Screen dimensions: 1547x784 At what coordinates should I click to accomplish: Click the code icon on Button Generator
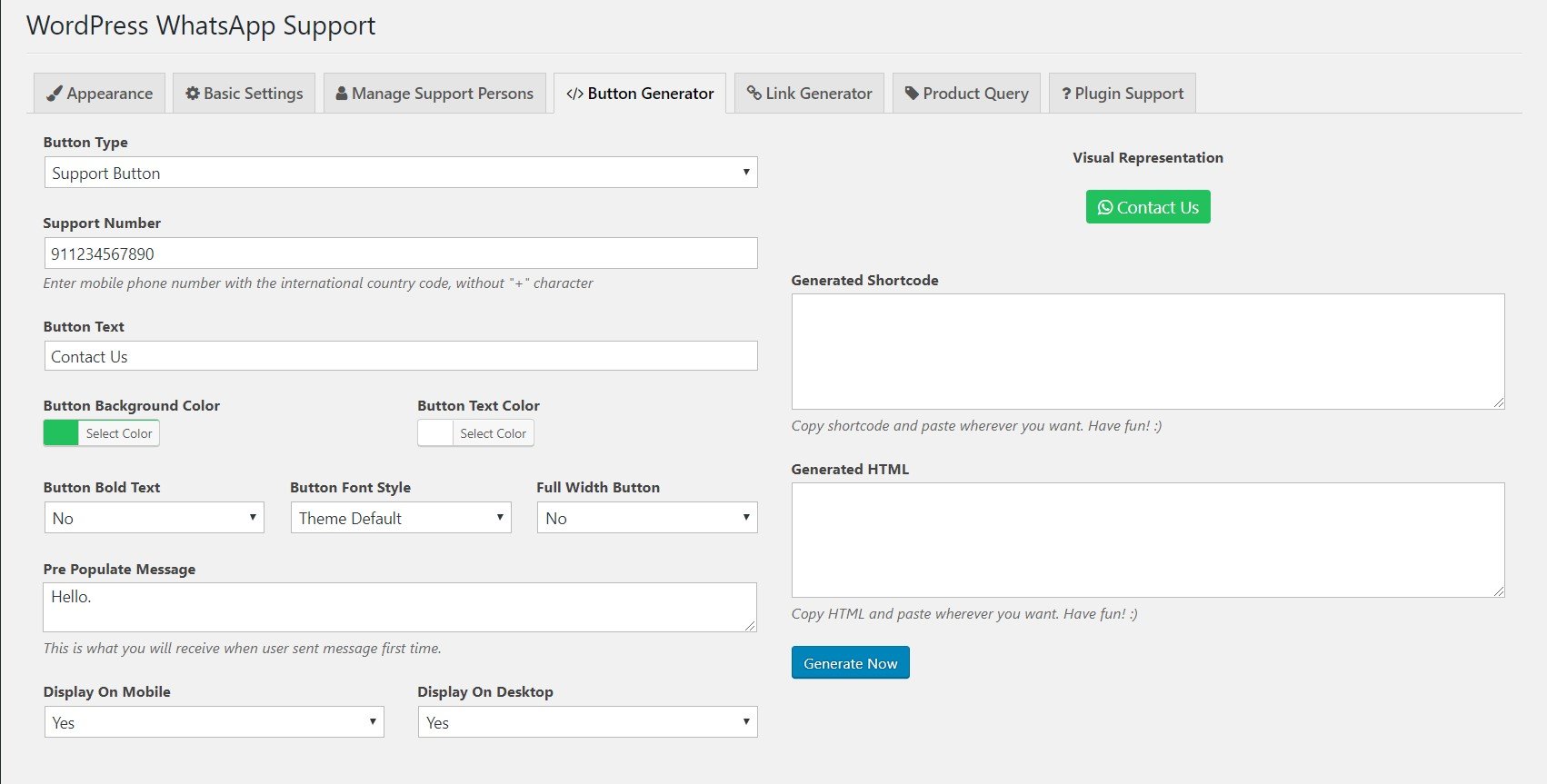point(574,94)
